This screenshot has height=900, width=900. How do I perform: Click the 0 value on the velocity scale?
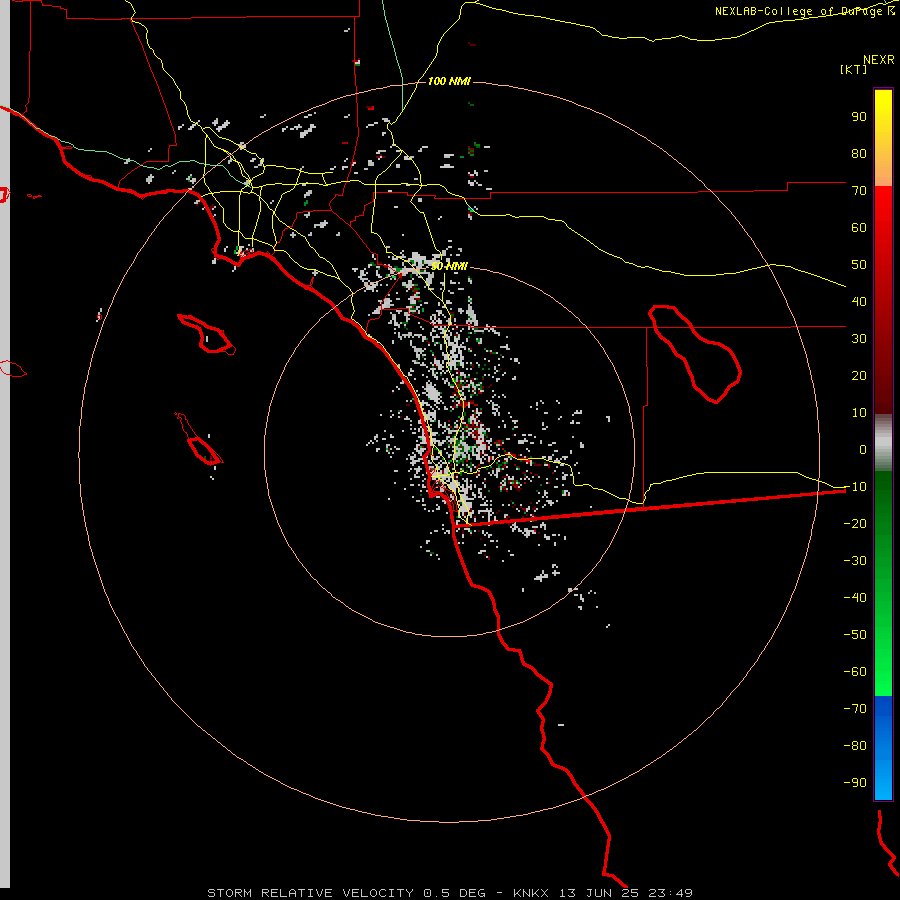click(863, 449)
